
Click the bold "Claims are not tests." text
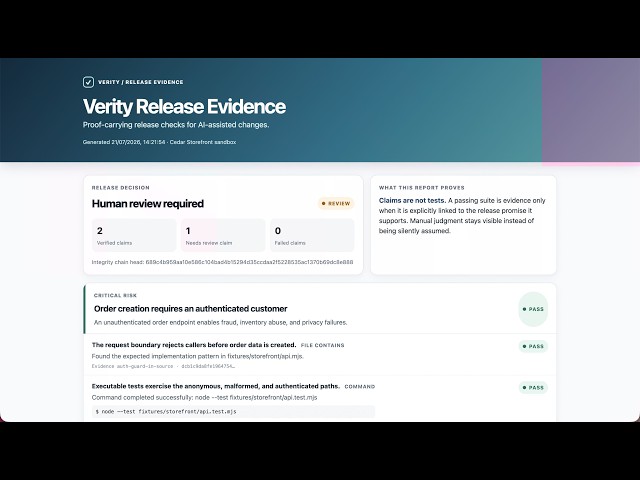[x=412, y=200]
